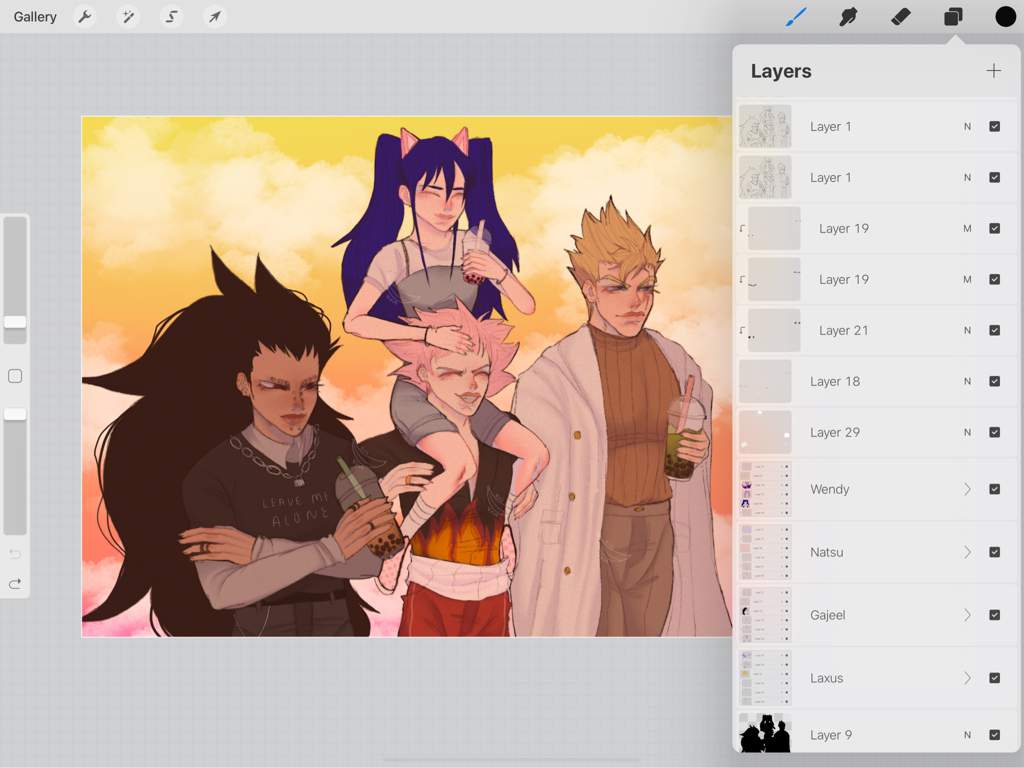Hide Layer 21 using its checkbox
Screen dimensions: 1024x768
click(994, 330)
